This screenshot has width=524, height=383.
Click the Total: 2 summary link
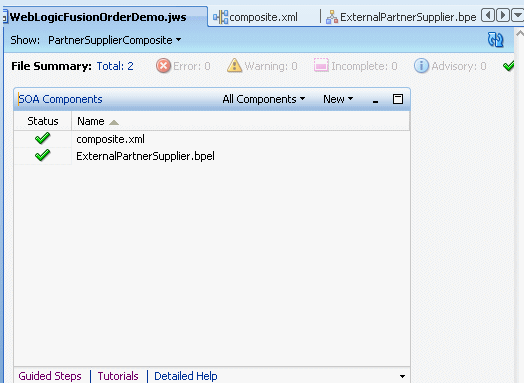click(115, 66)
